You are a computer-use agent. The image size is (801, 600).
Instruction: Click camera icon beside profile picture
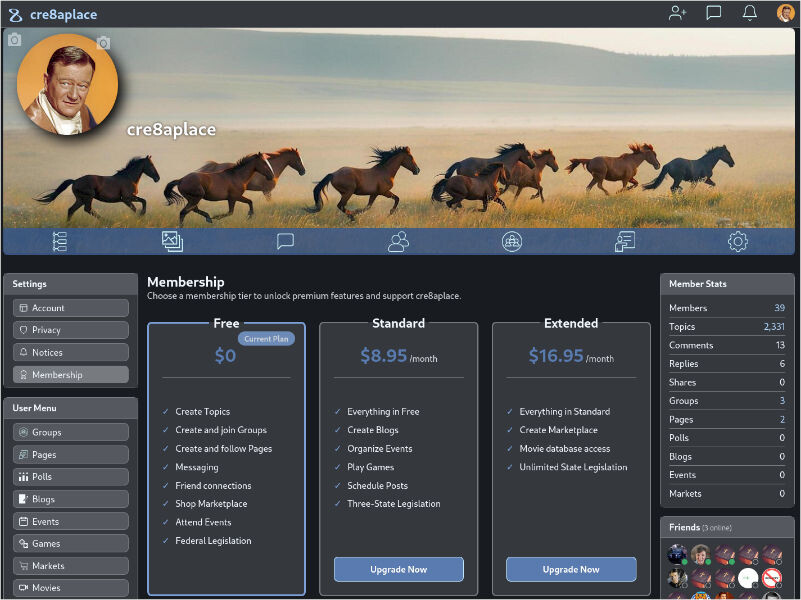103,43
